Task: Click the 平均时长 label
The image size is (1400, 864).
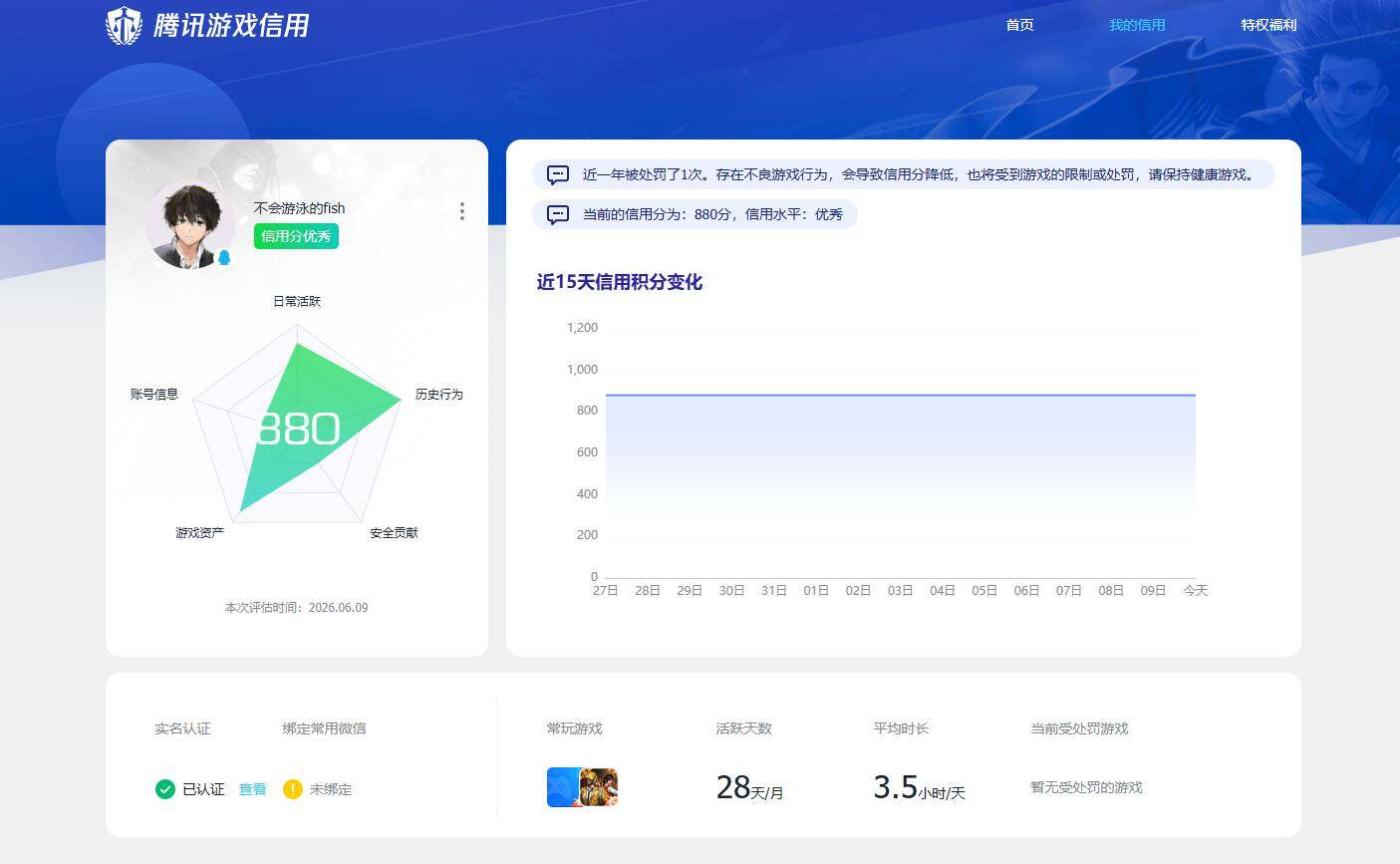Action: click(901, 728)
